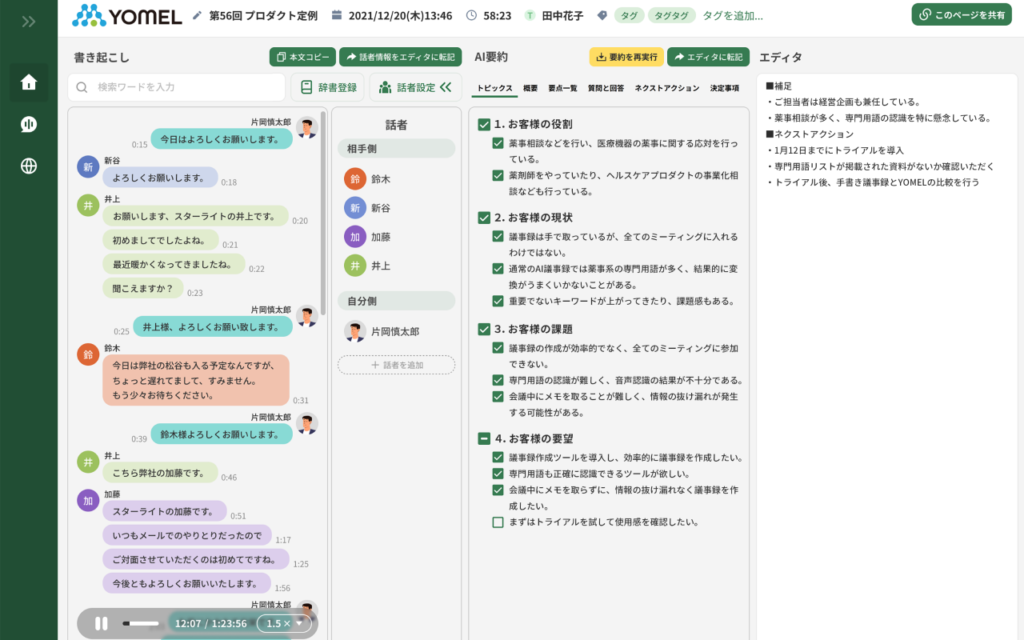Viewport: 1024px width, 640px height.
Task: Go to Home in left sidebar
Action: 28,82
